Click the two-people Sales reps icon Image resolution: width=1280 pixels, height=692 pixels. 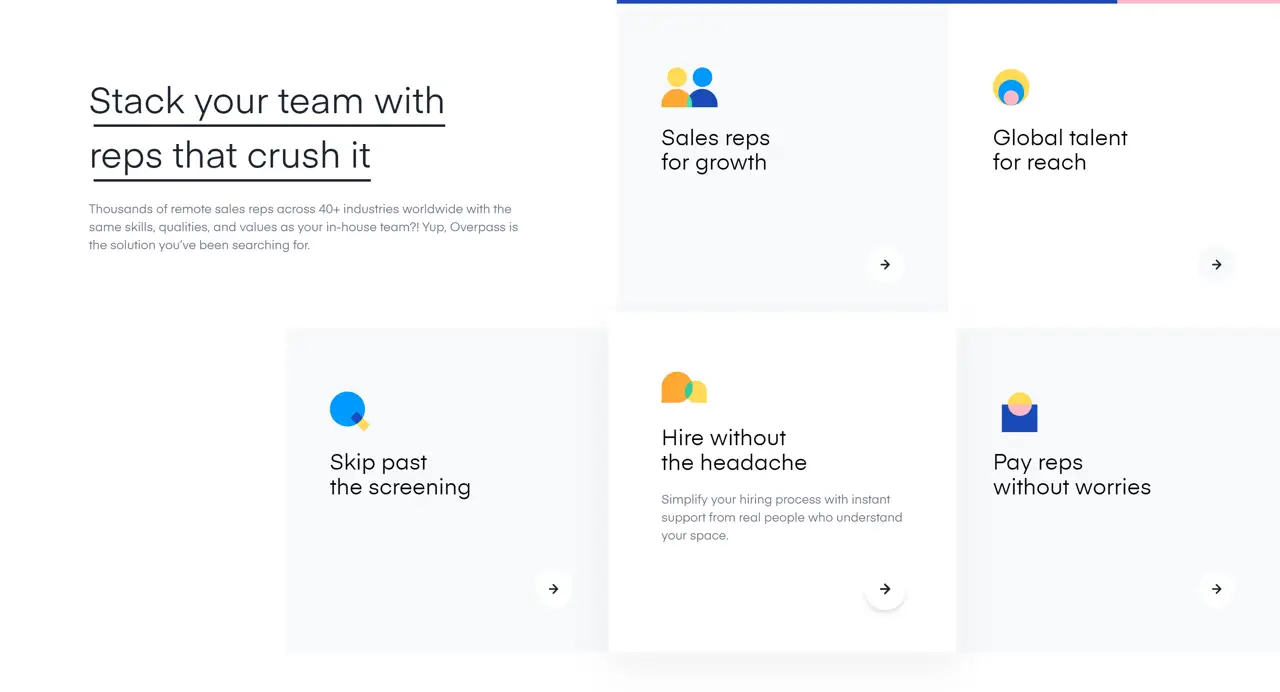pos(689,88)
